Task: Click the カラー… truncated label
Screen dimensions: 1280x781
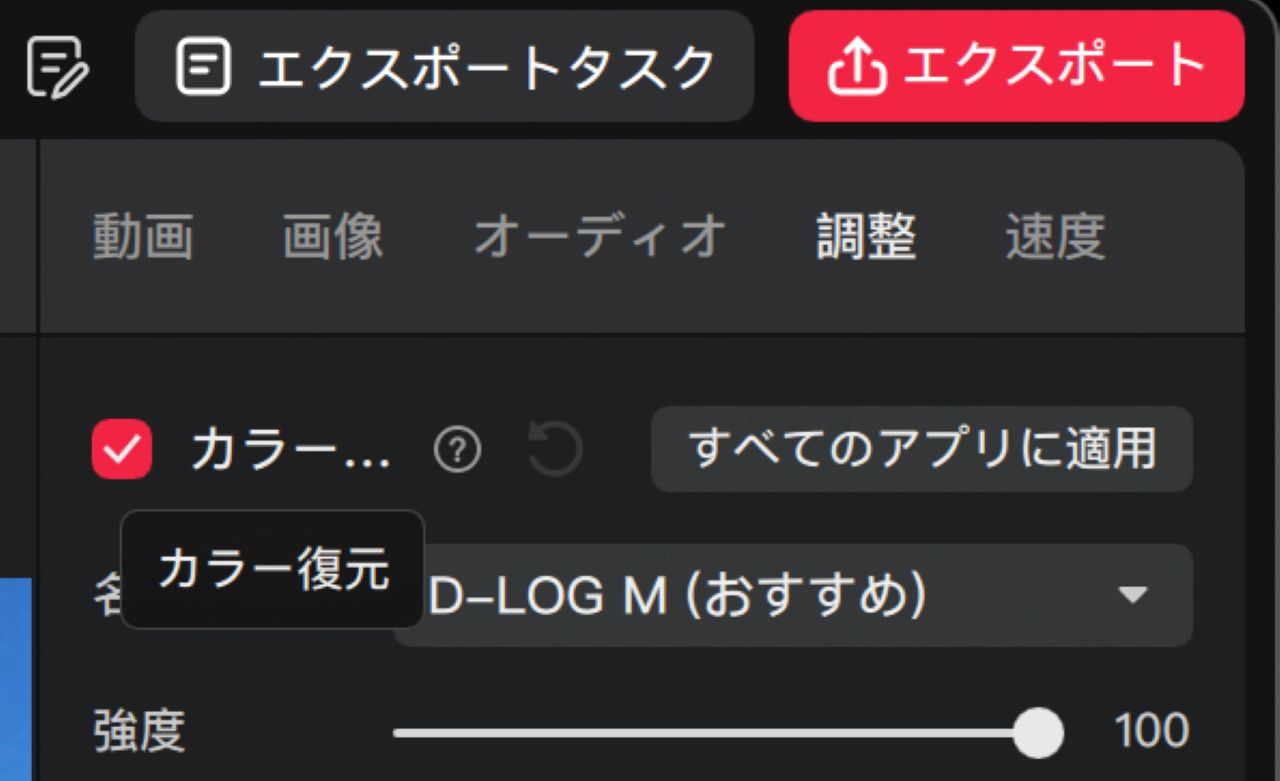Action: (291, 451)
